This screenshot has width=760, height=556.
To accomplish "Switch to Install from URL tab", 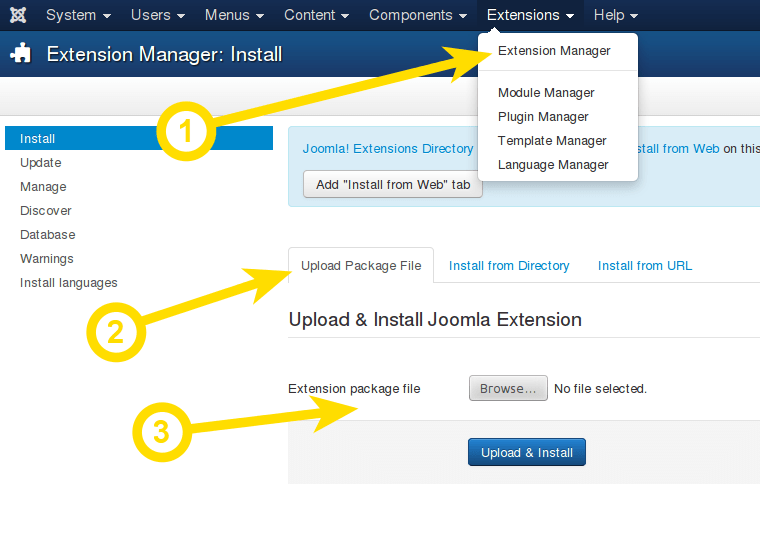I will tap(645, 266).
